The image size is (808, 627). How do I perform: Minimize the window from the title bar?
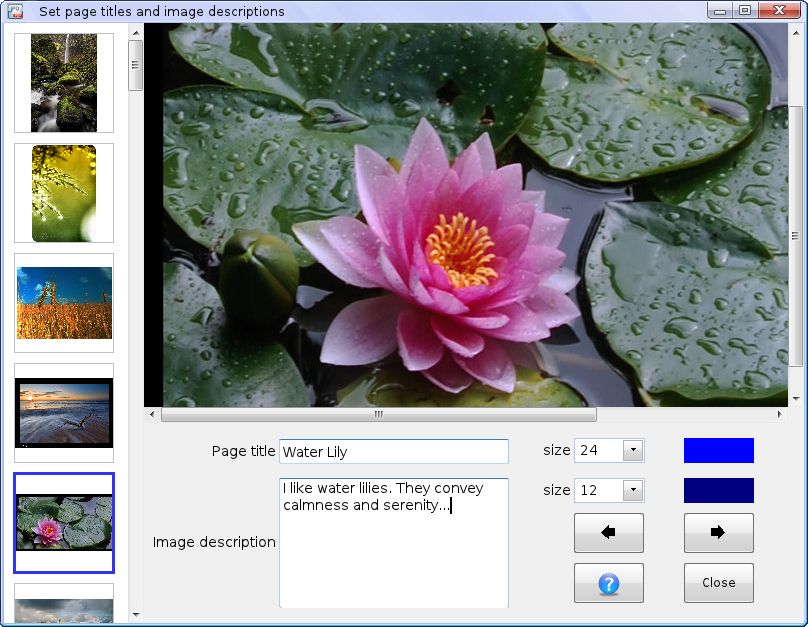click(720, 10)
